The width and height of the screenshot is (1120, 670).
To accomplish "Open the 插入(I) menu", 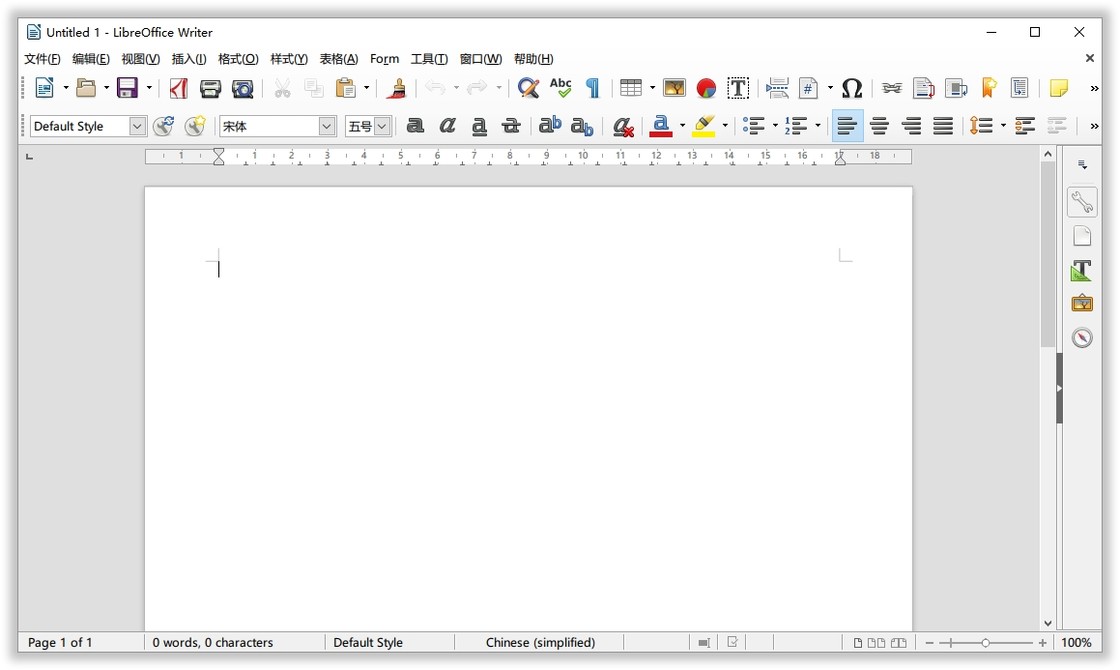I will click(x=189, y=59).
